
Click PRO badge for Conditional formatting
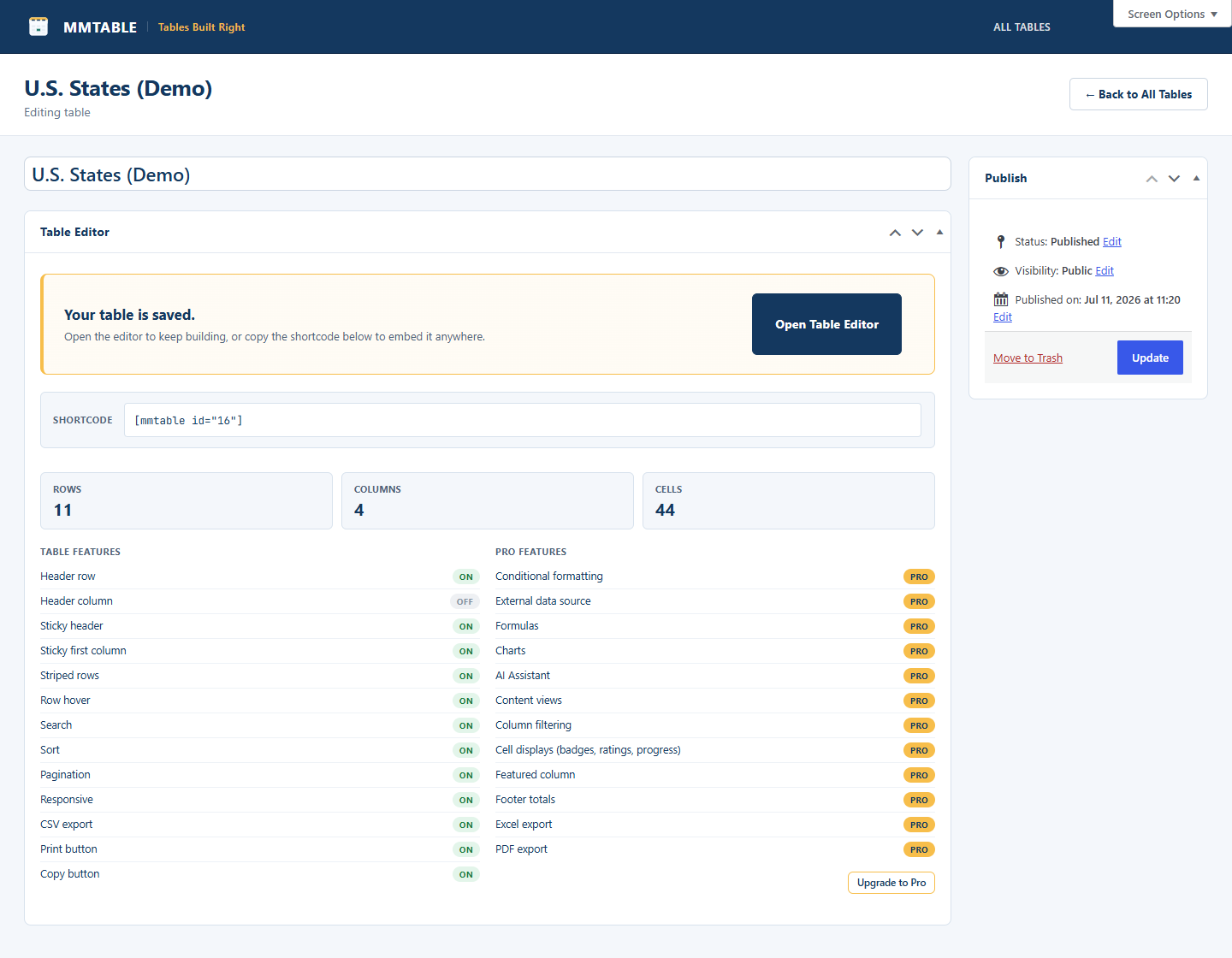click(919, 577)
